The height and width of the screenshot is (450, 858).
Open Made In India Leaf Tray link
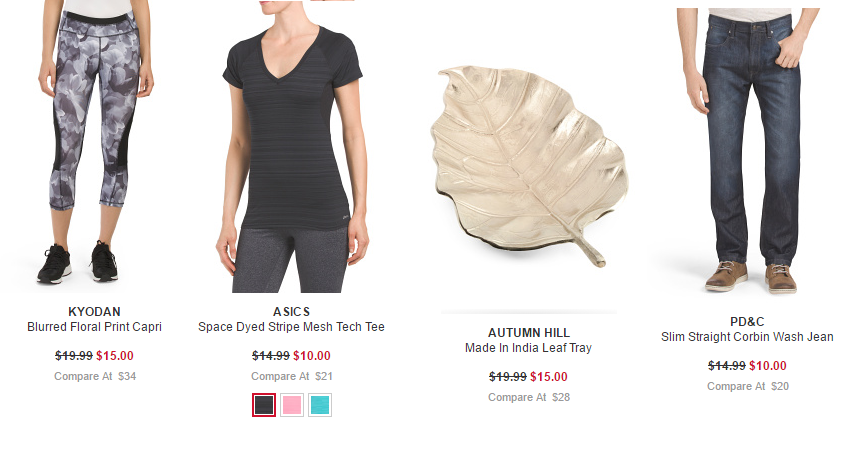coord(529,348)
